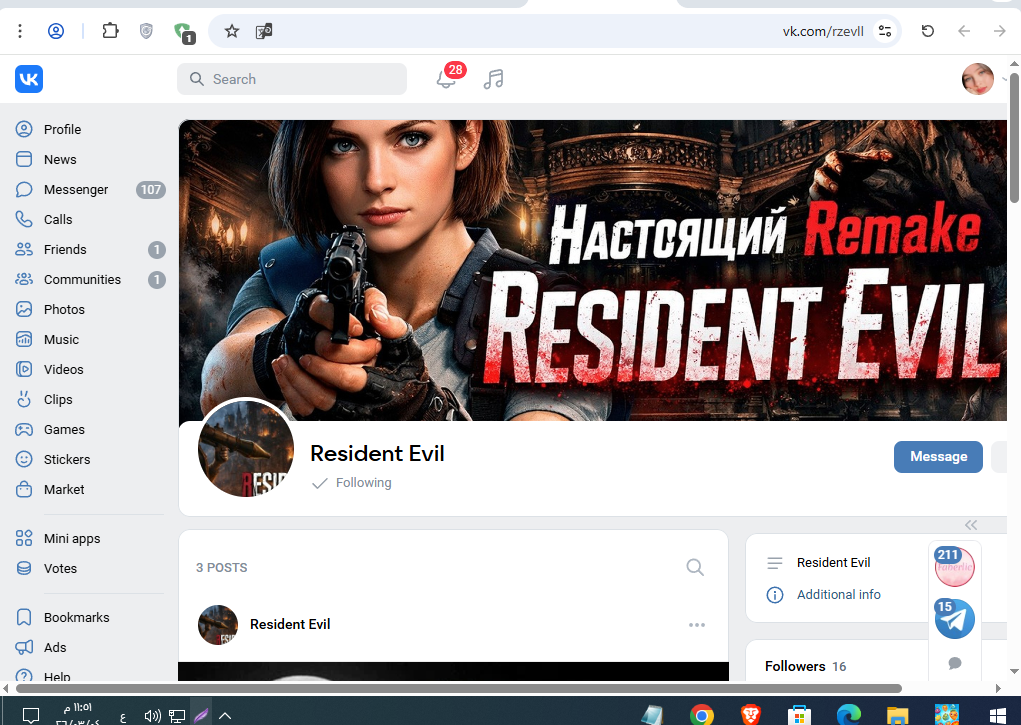Click the Music sidebar icon
1021x725 pixels.
24,339
